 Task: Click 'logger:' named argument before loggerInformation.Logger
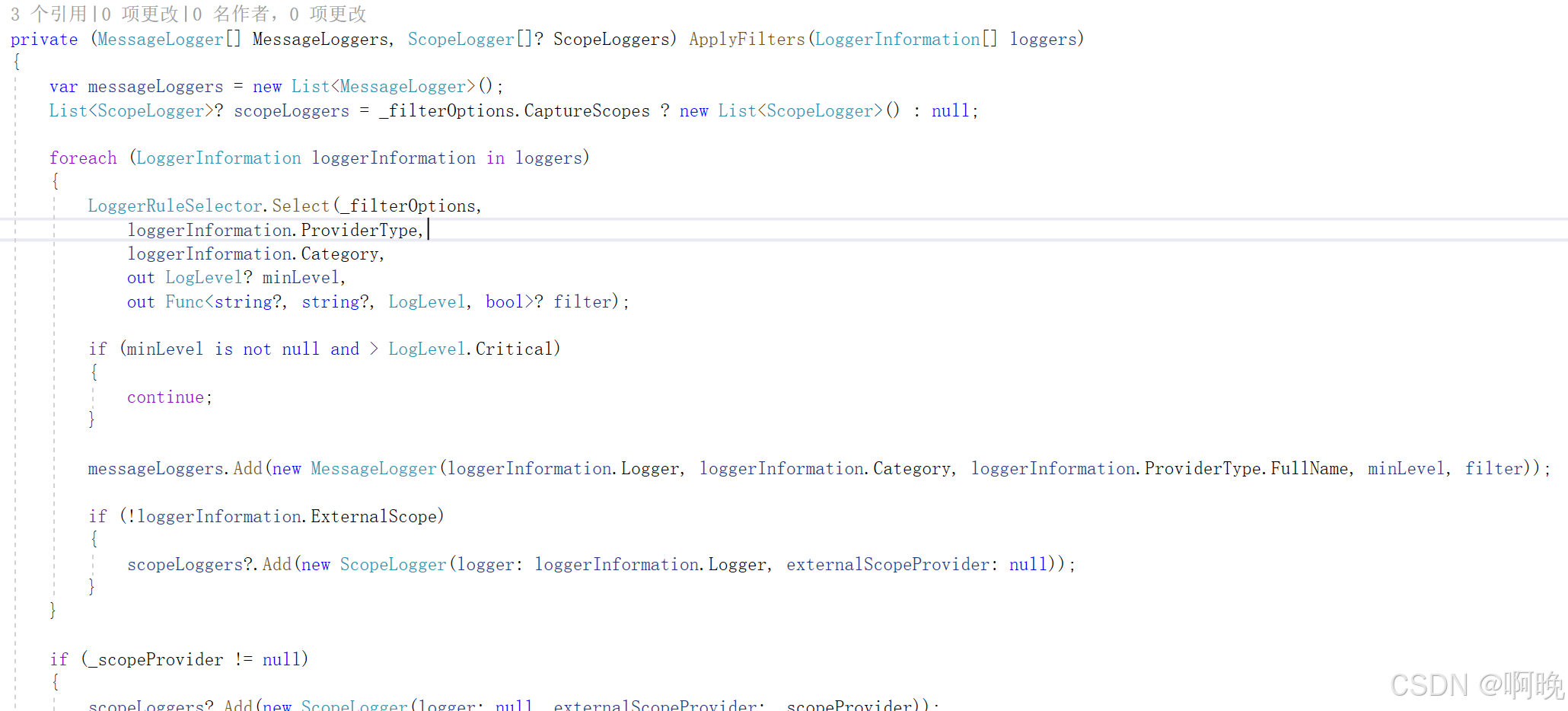(490, 565)
